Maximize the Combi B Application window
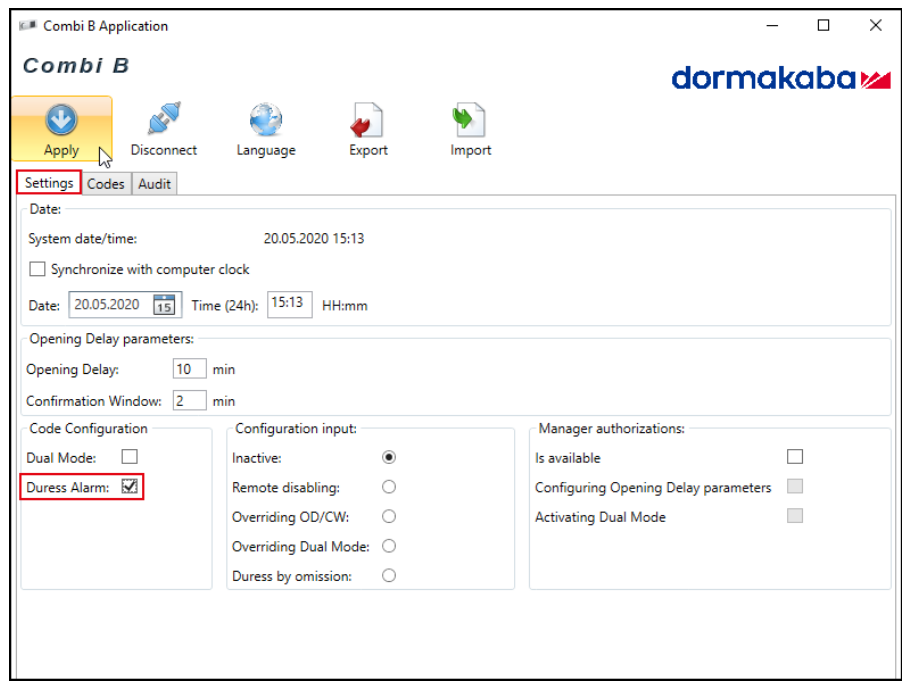This screenshot has height=688, width=911. (x=823, y=26)
